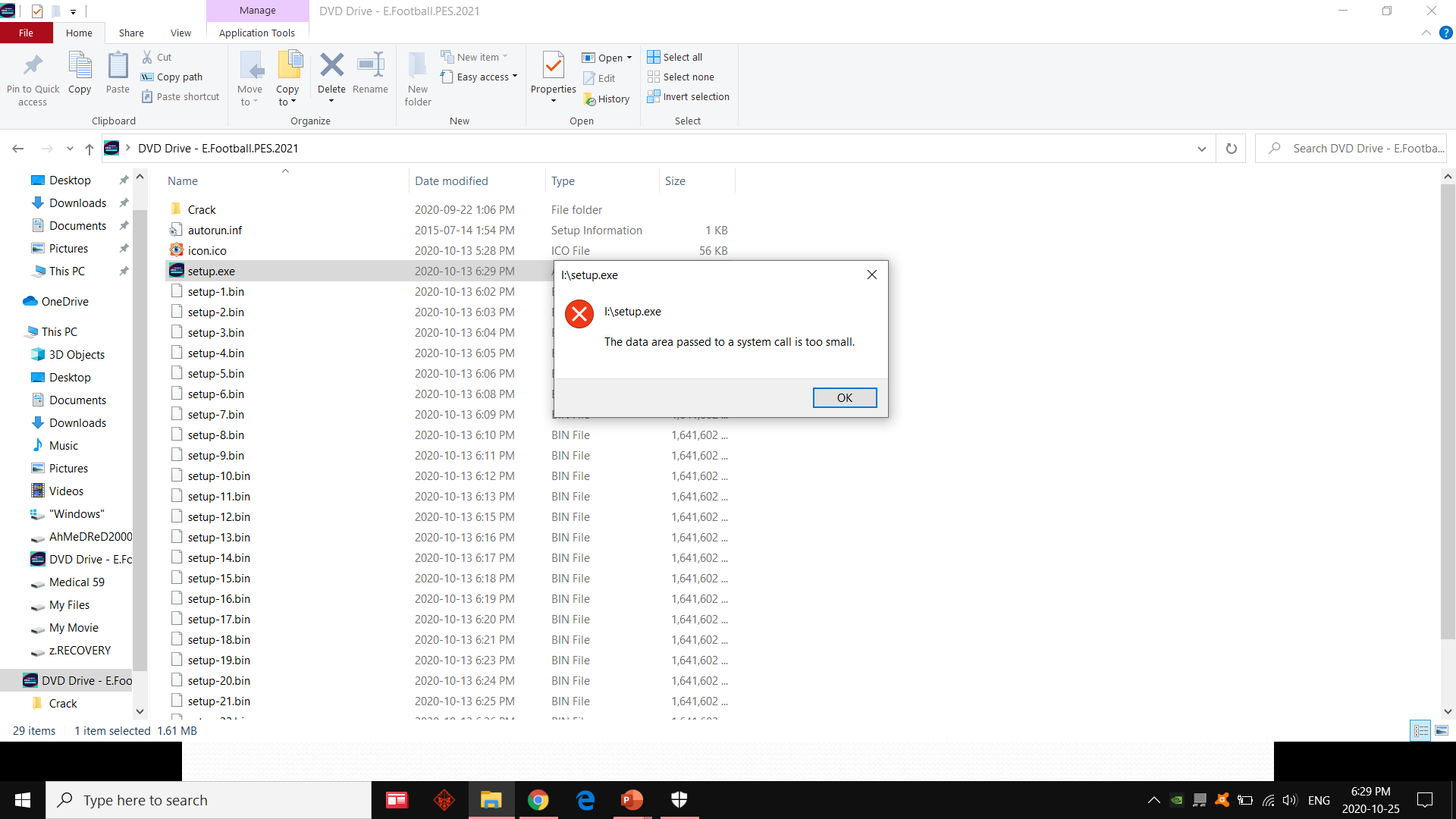Click the Windows Start button
Image resolution: width=1456 pixels, height=819 pixels.
click(23, 800)
